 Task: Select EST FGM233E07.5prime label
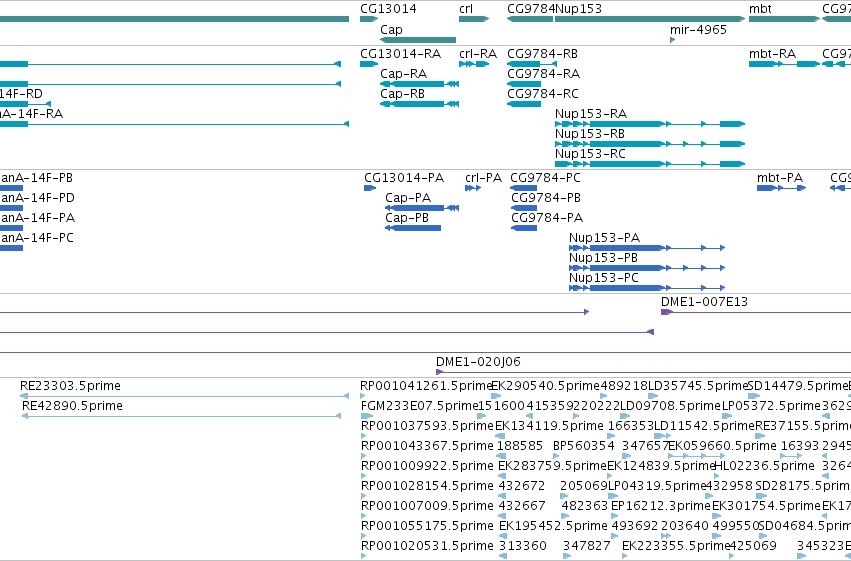click(x=419, y=406)
